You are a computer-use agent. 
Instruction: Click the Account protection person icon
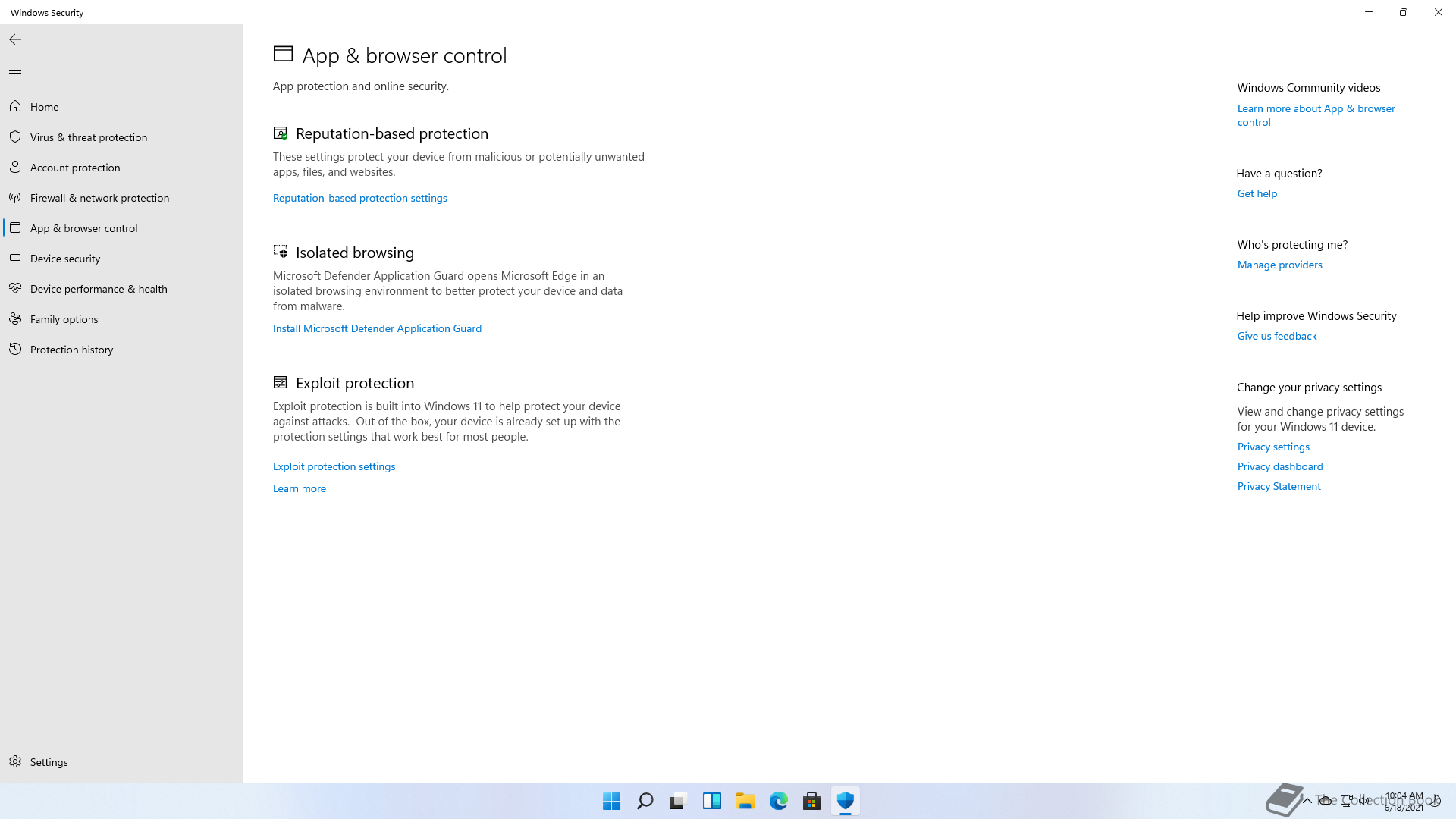coord(15,168)
